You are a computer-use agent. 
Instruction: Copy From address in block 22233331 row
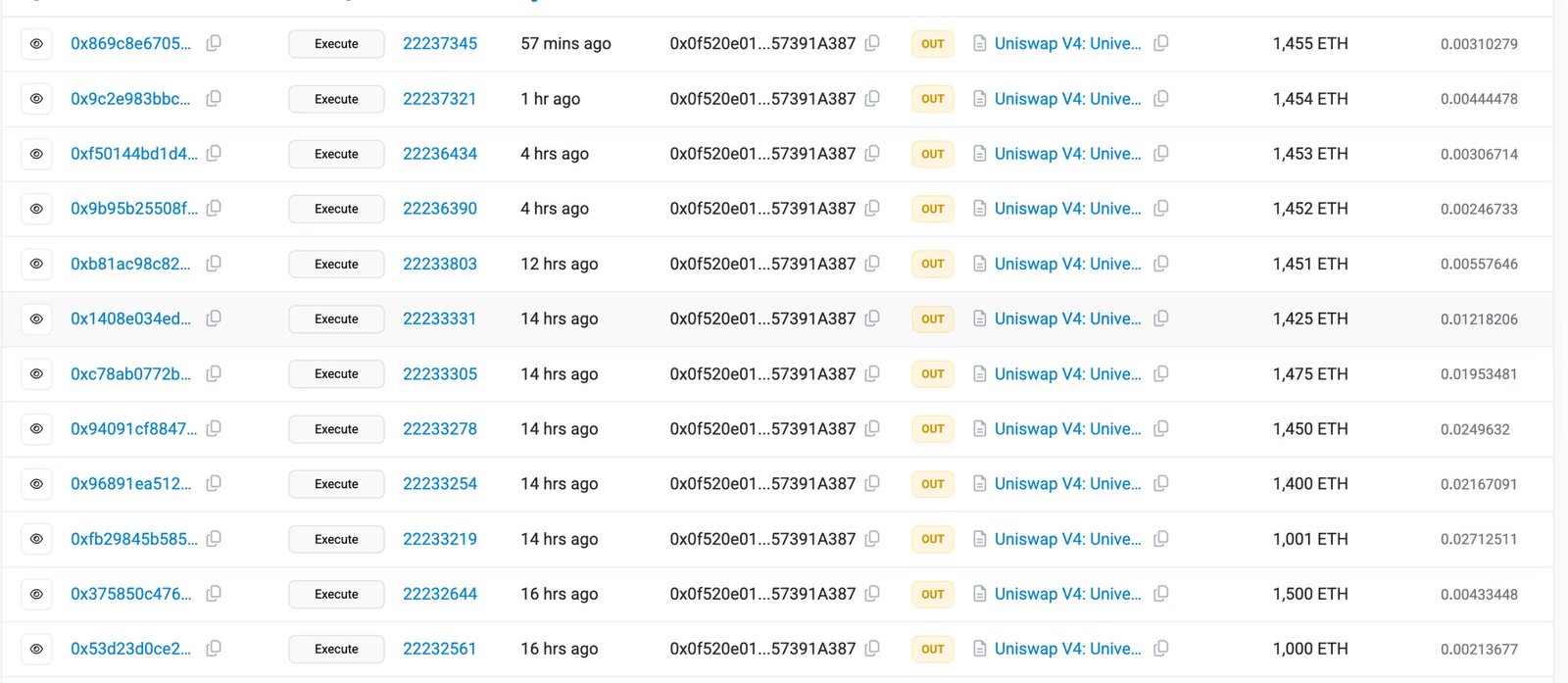[x=872, y=317]
